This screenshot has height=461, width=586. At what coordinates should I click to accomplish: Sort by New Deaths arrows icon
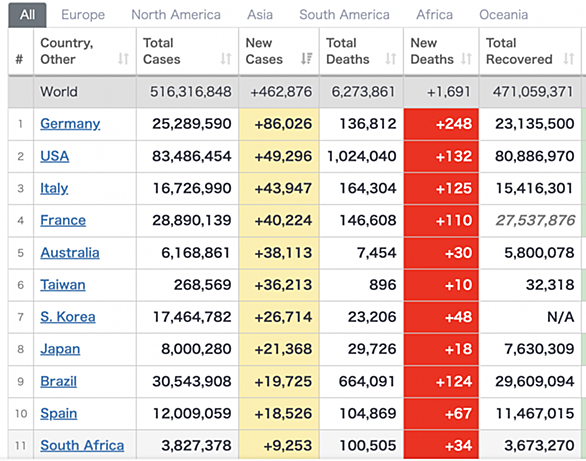tap(466, 59)
